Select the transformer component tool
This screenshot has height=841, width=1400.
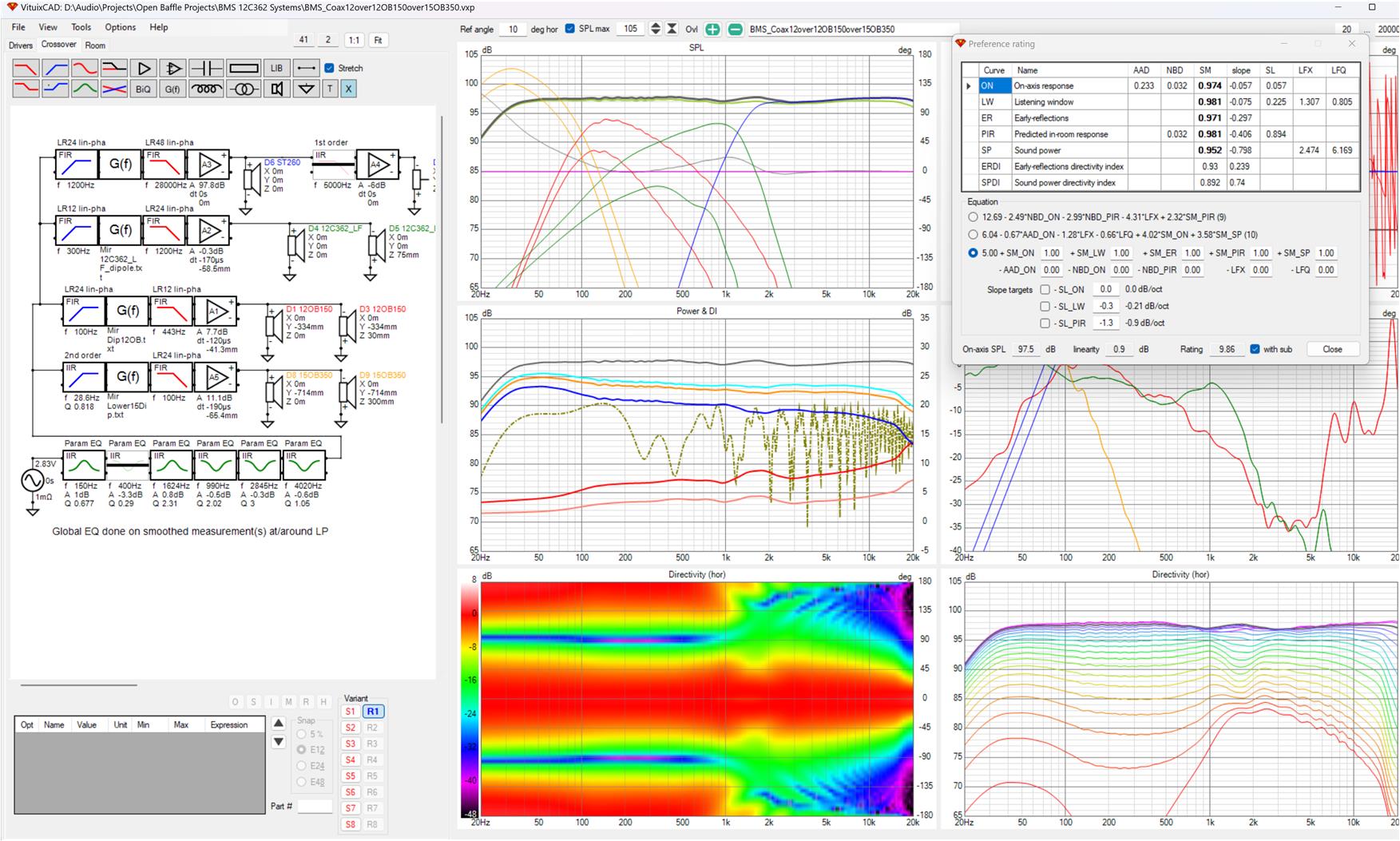[244, 89]
